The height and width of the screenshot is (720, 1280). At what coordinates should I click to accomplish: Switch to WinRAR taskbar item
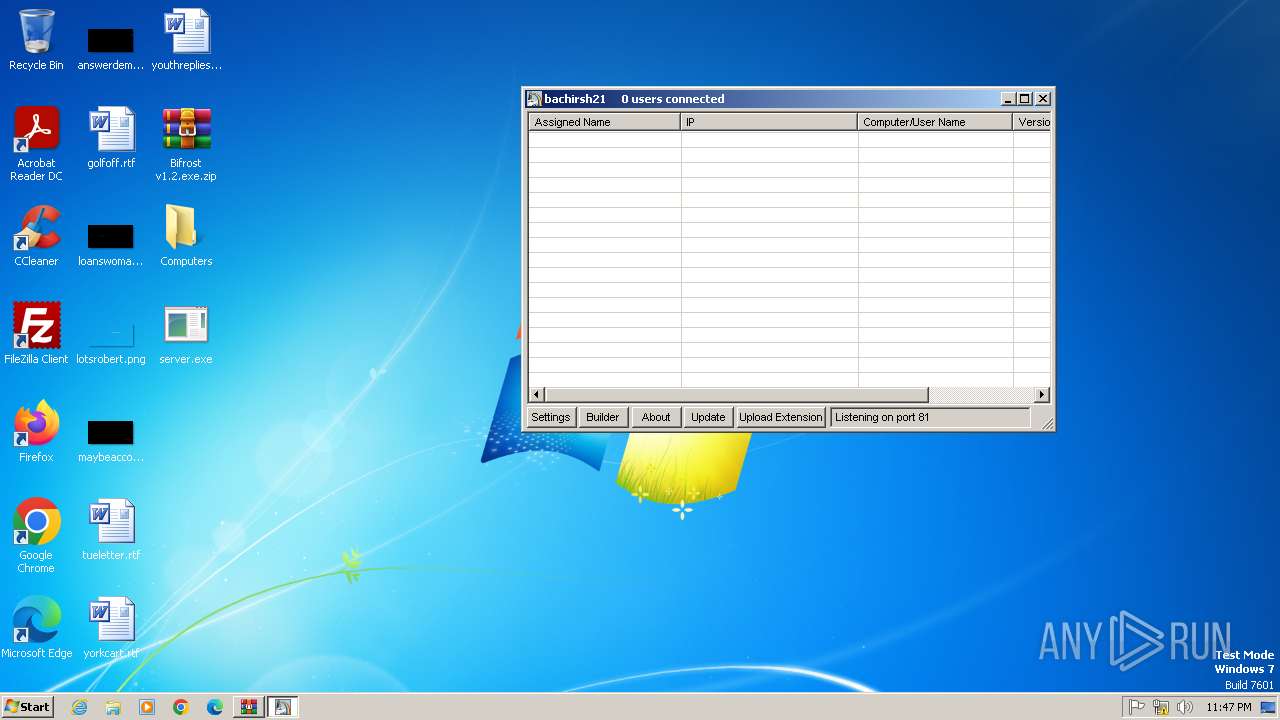248,707
